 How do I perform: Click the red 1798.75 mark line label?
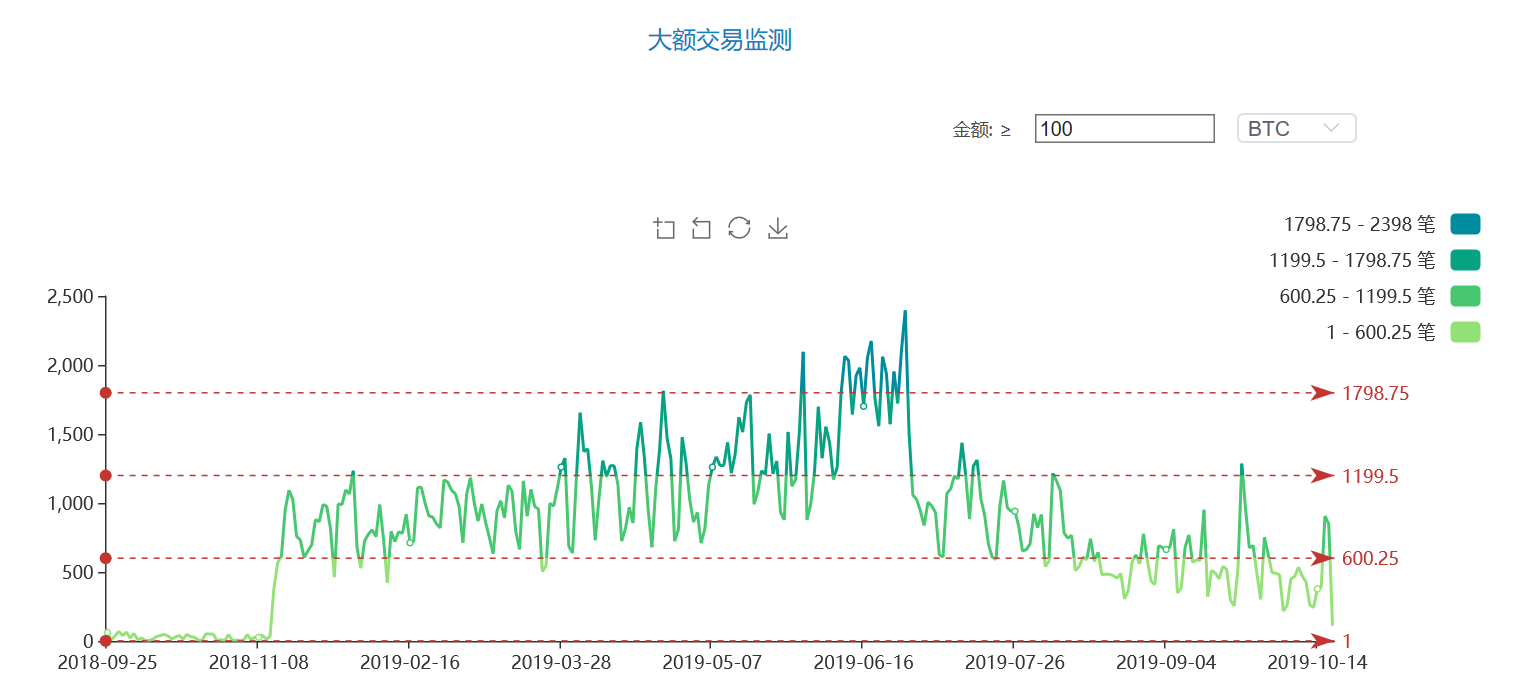[1375, 393]
